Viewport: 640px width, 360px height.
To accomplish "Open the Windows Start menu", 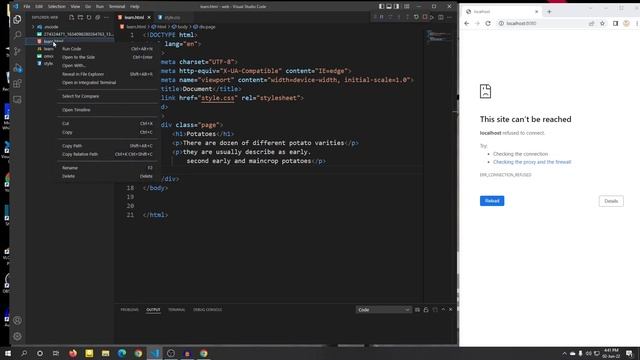I will point(7,353).
